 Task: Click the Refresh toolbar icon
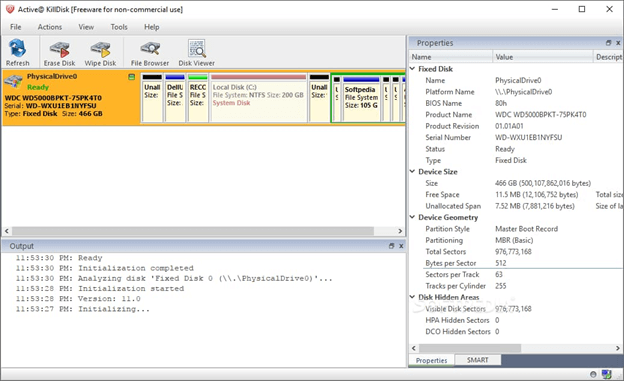pyautogui.click(x=18, y=53)
